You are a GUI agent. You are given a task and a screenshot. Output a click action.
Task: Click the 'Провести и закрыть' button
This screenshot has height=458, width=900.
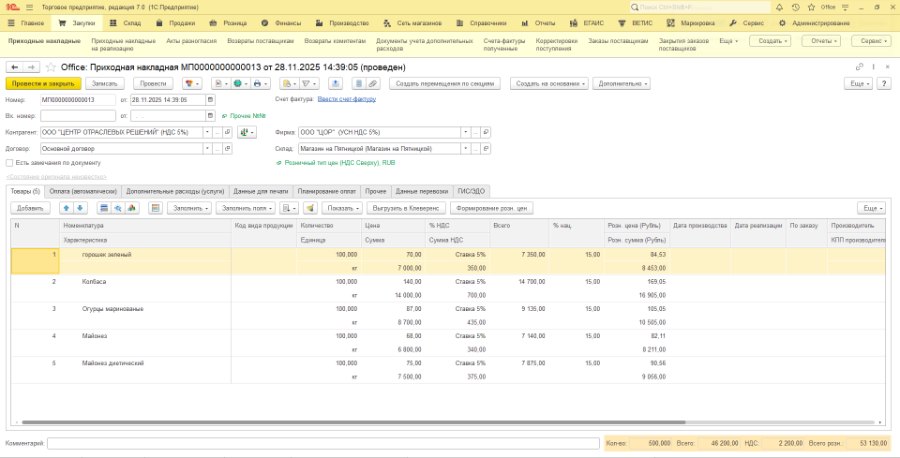(x=44, y=84)
